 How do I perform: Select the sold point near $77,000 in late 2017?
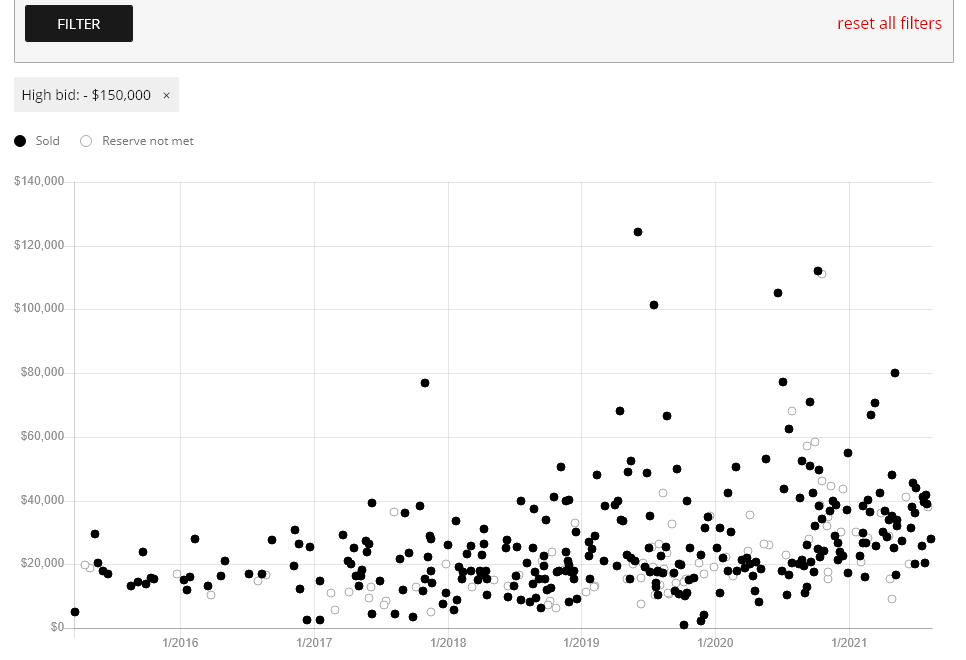click(424, 383)
